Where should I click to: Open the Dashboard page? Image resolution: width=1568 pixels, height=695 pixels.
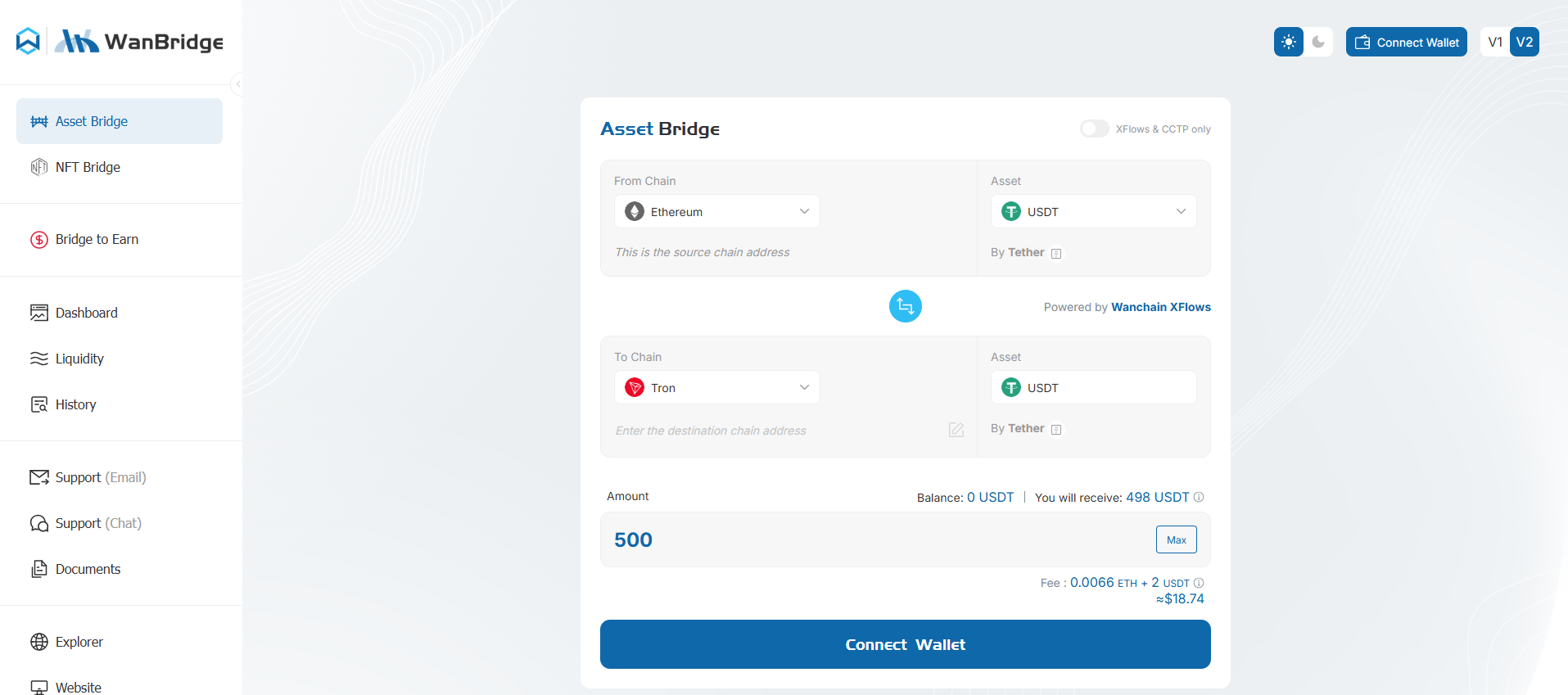pyautogui.click(x=120, y=313)
